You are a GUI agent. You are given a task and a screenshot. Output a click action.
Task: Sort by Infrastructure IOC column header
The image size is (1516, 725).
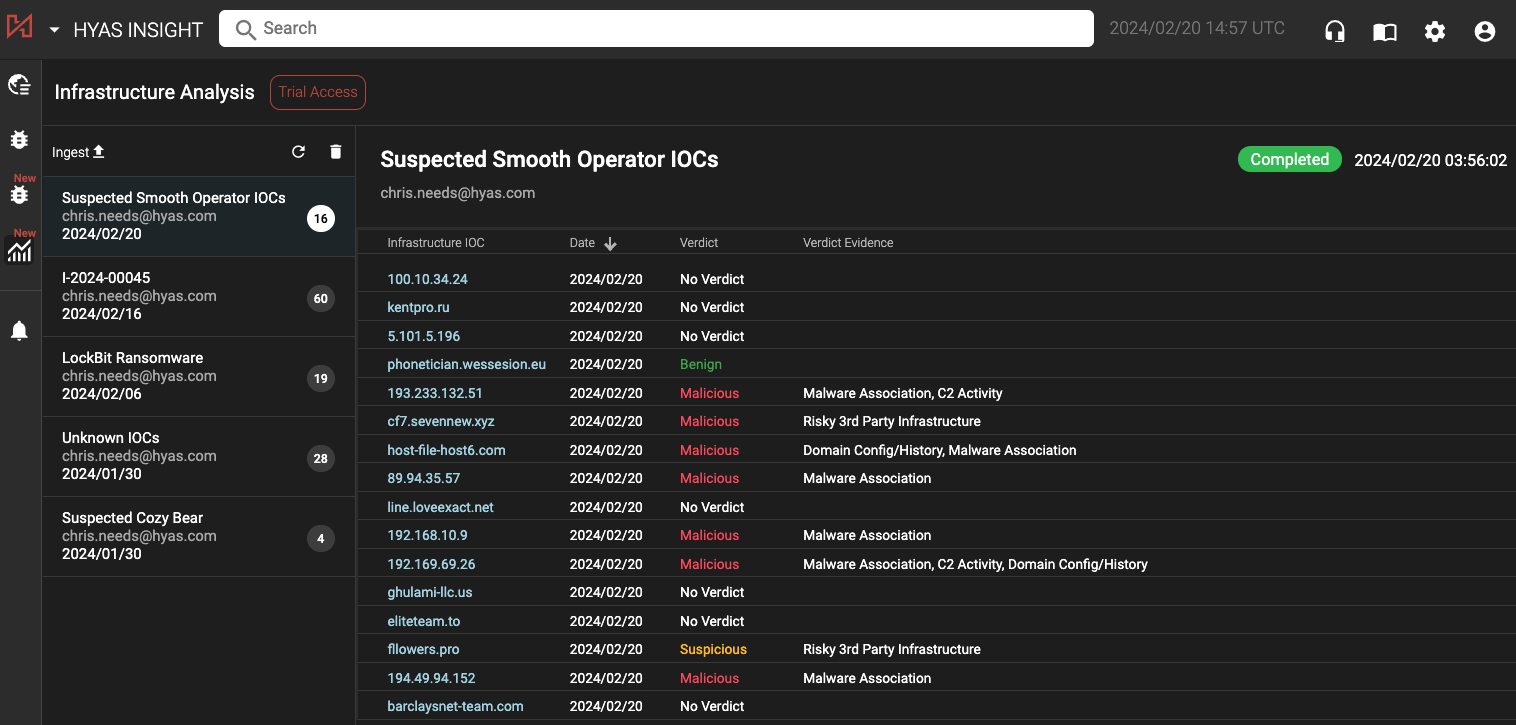pyautogui.click(x=436, y=243)
